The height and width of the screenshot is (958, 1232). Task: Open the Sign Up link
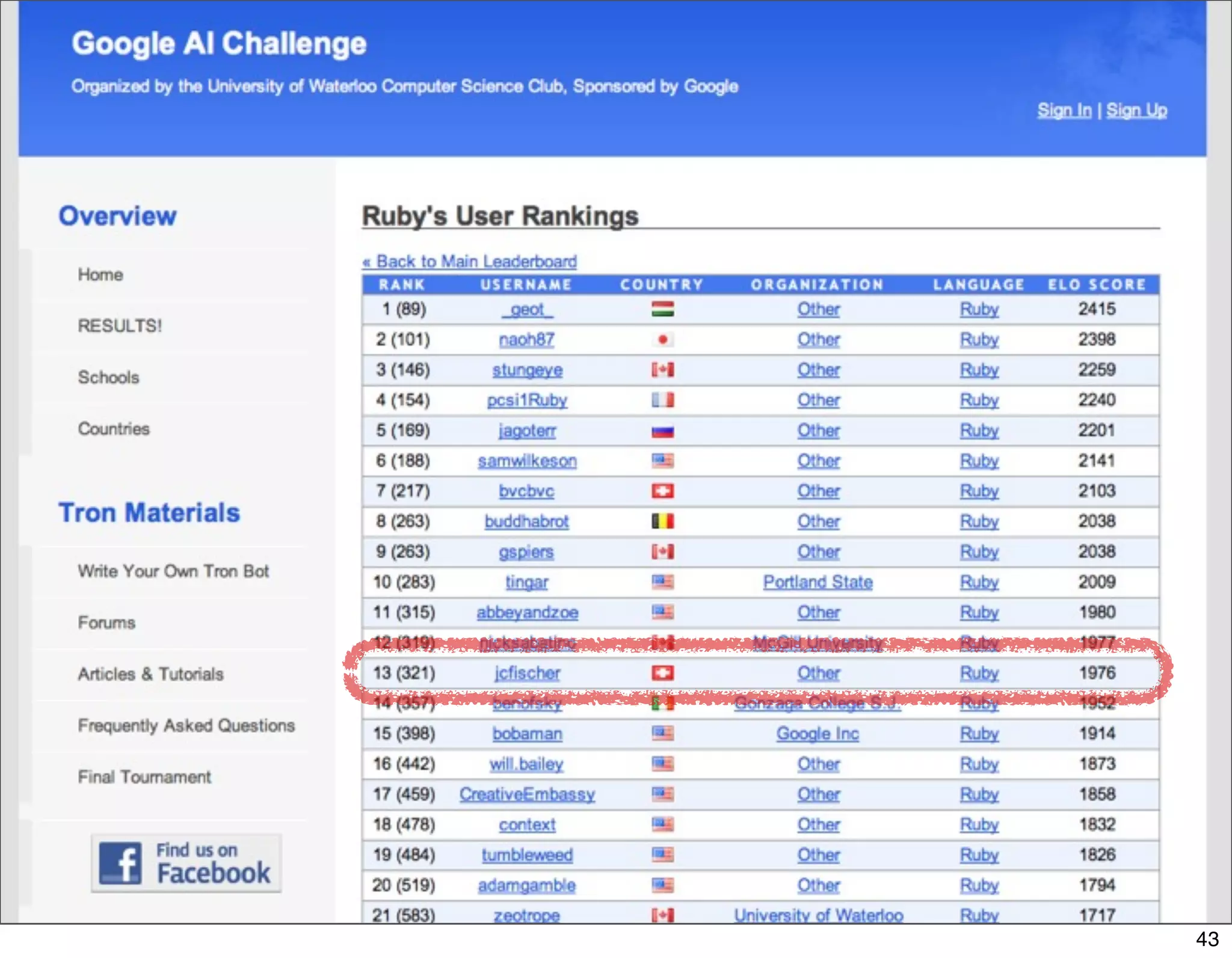pyautogui.click(x=1136, y=111)
